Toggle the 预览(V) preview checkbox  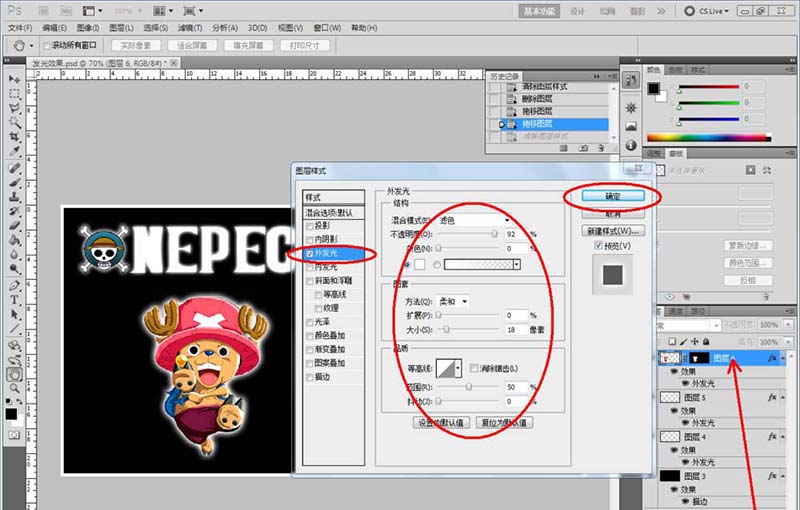pos(598,246)
